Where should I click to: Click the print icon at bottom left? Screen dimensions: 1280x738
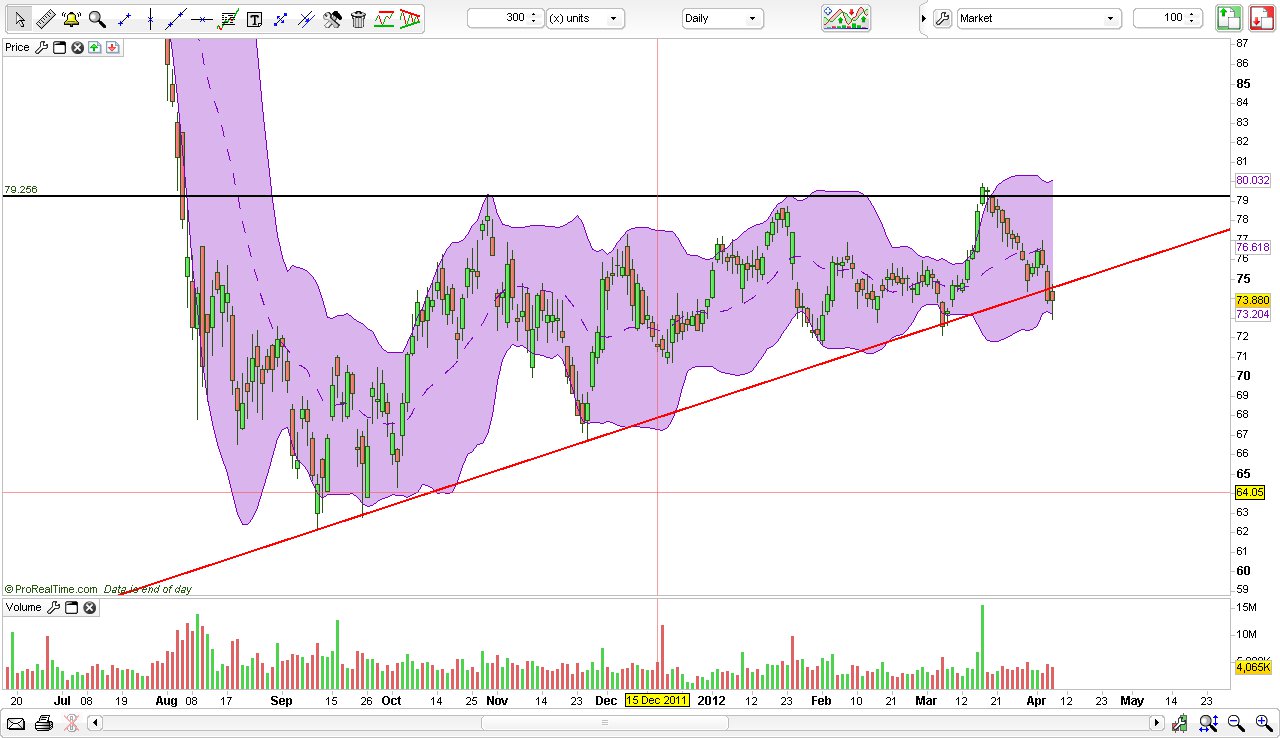point(44,723)
